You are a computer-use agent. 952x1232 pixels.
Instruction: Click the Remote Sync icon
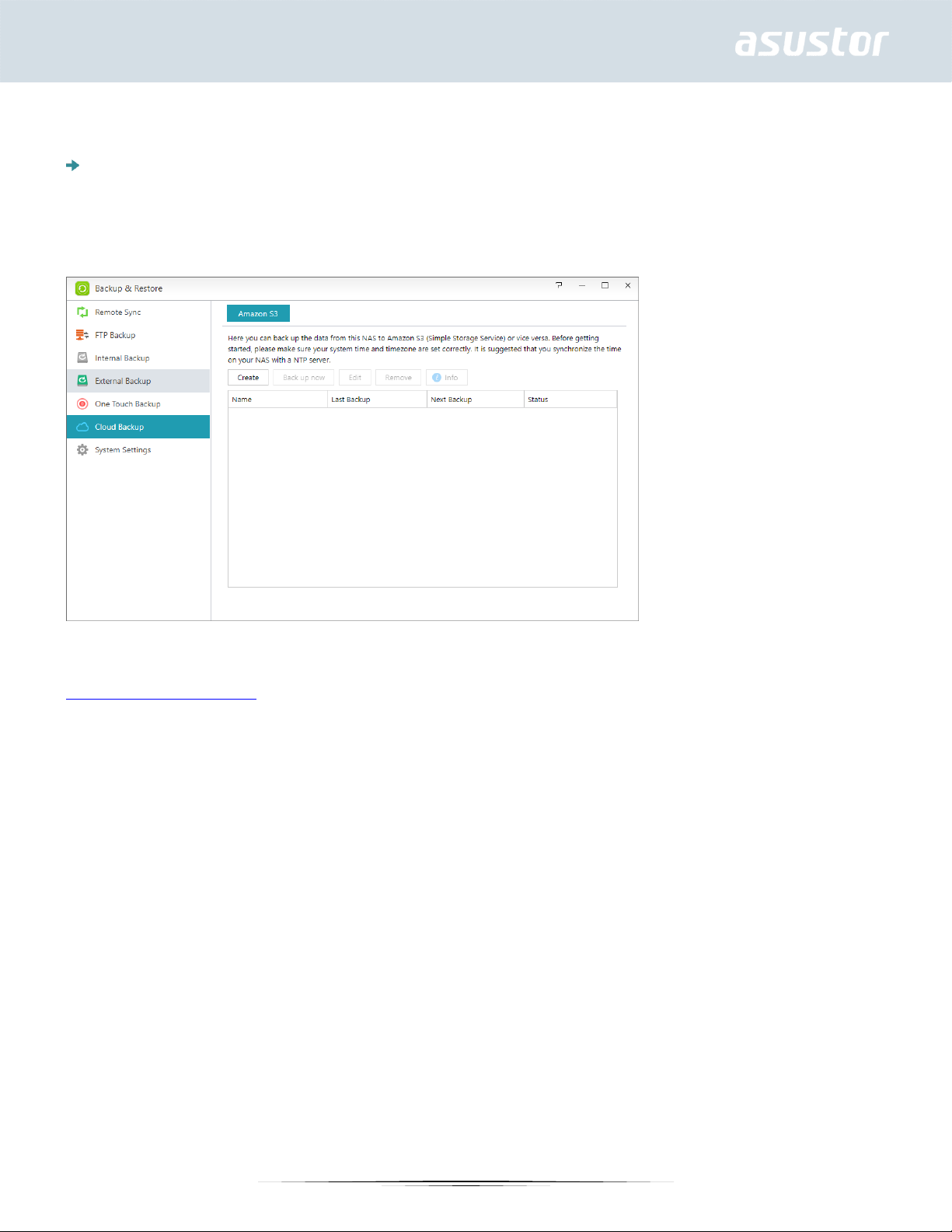[82, 312]
